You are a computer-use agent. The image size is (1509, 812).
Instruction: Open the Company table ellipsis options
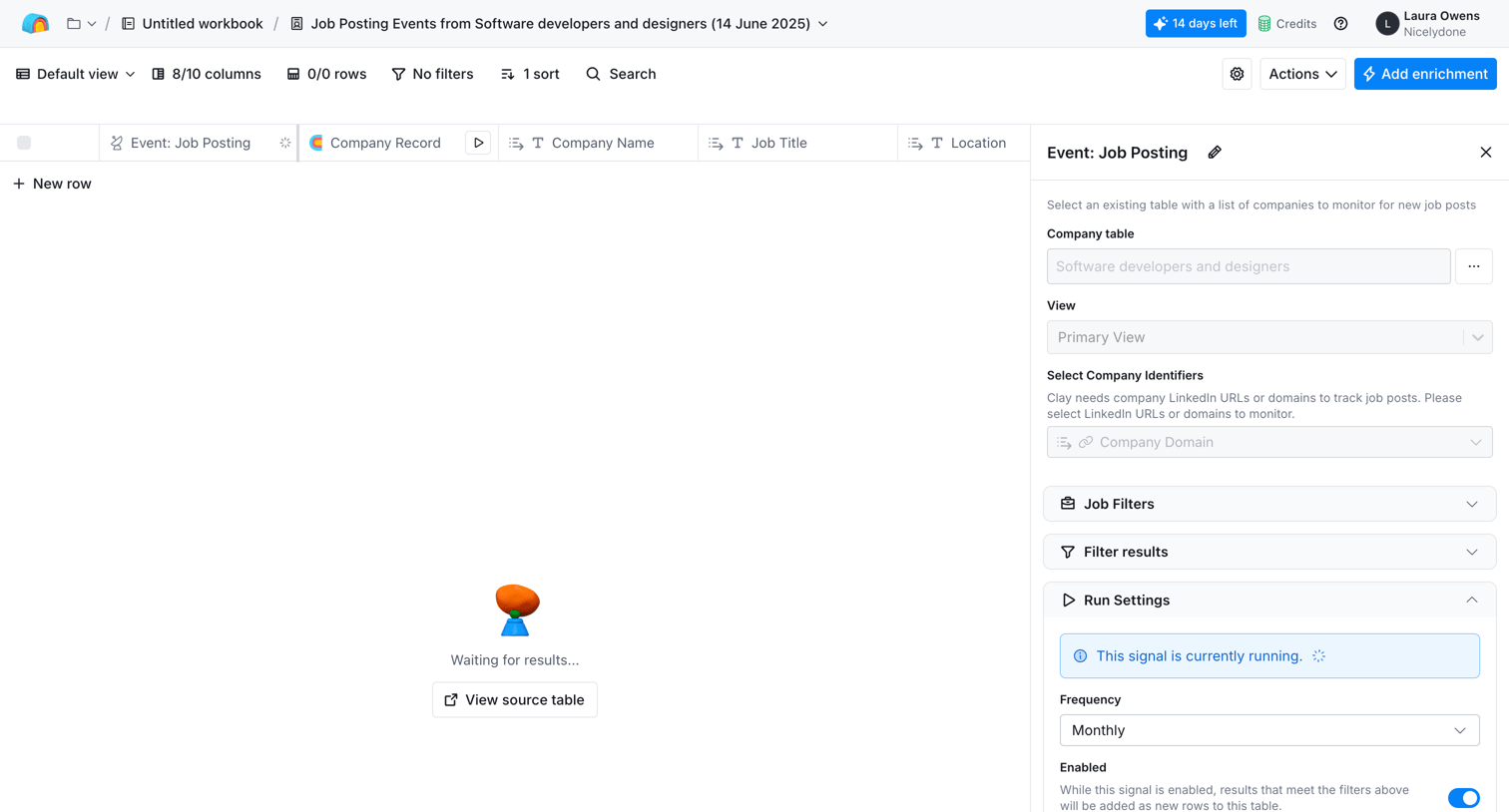pos(1473,266)
